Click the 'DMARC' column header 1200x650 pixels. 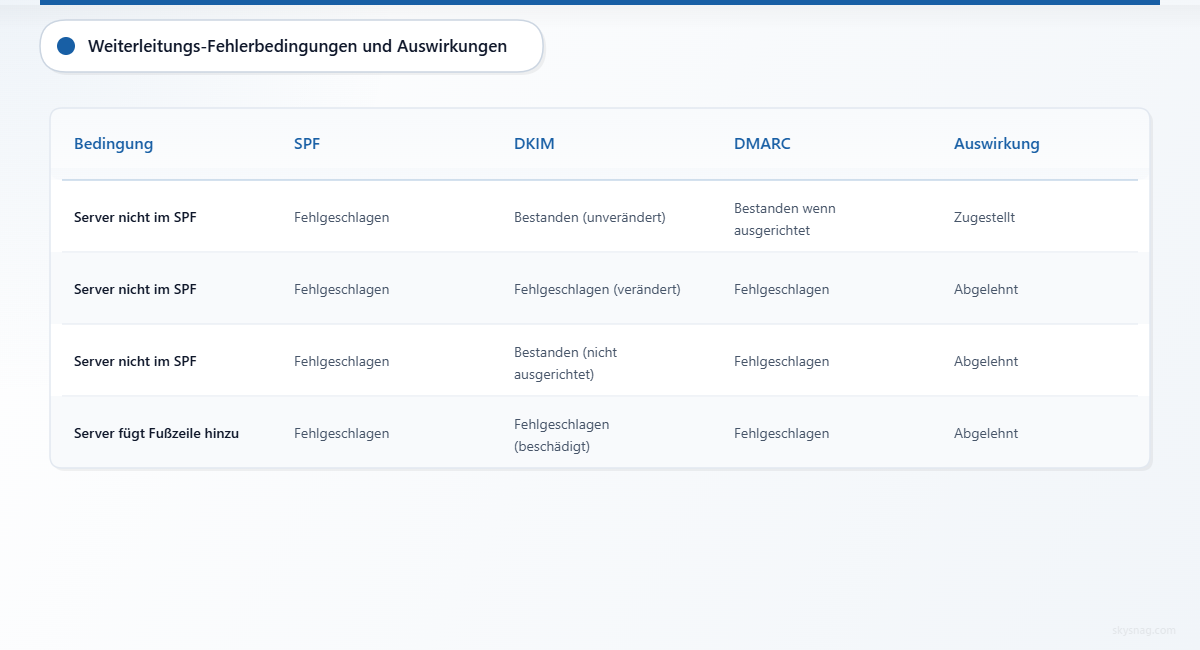coord(762,144)
